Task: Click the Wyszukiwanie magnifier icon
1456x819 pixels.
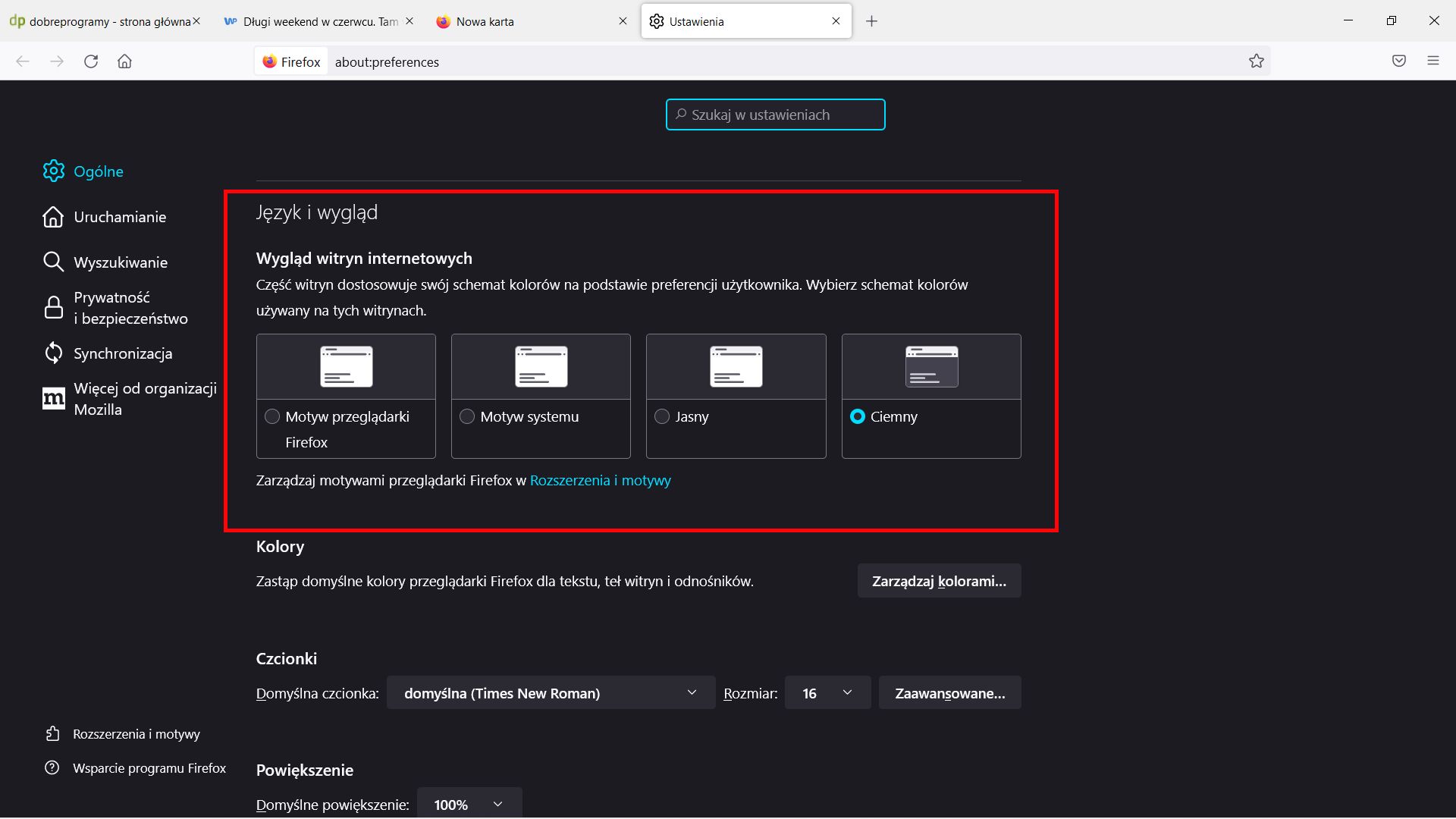Action: click(53, 262)
